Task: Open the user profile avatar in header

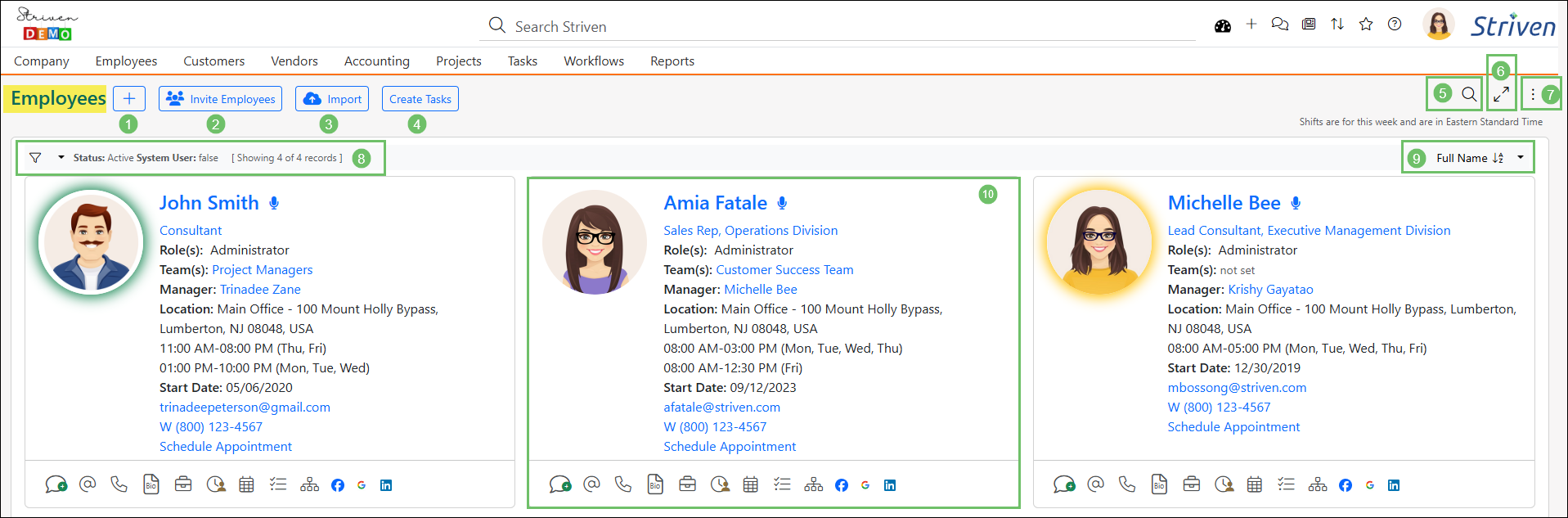Action: coord(1439,25)
